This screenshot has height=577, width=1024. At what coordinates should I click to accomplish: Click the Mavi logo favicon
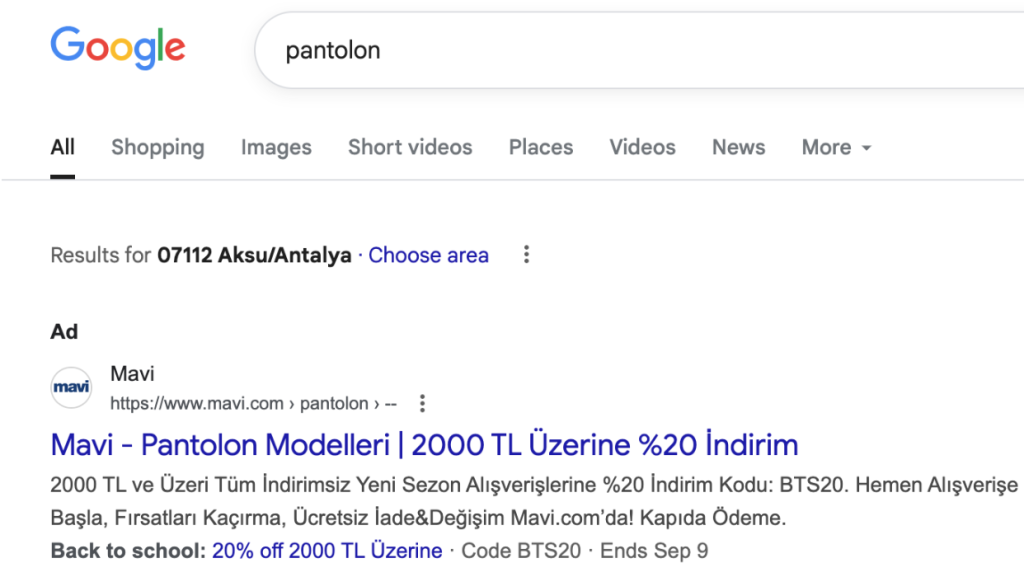point(71,387)
